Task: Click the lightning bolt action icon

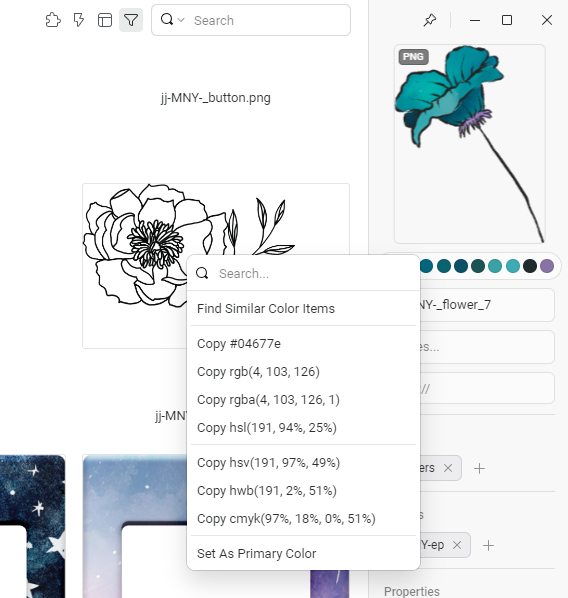Action: 79,20
